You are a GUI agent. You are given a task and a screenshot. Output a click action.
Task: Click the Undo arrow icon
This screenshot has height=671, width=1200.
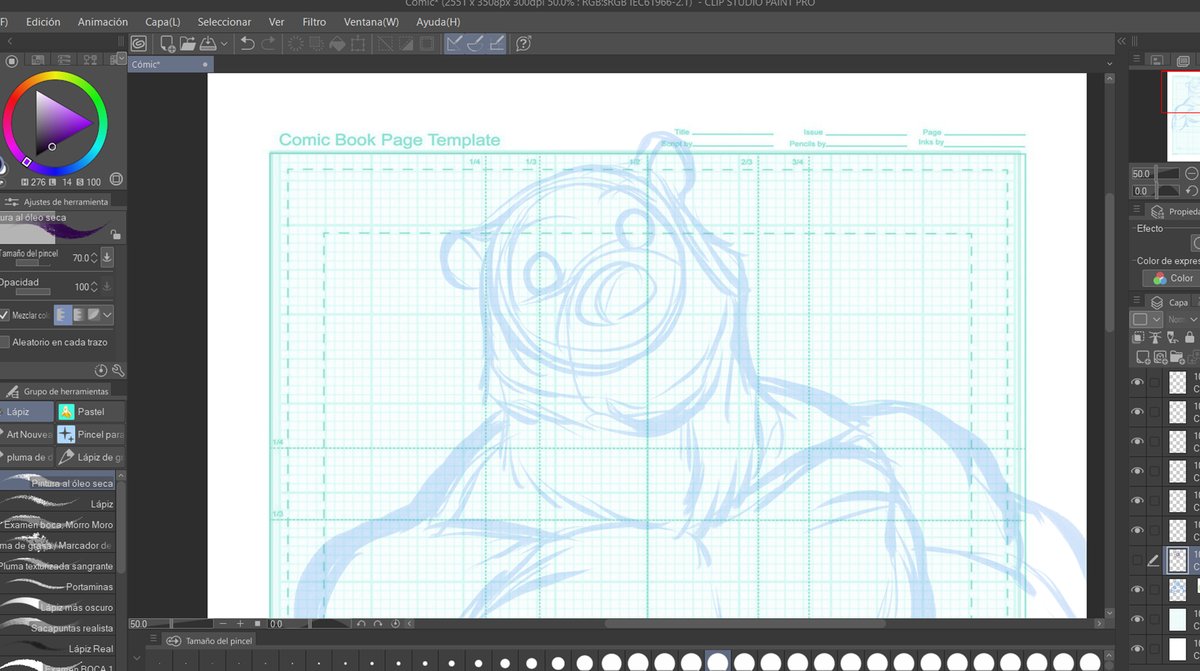247,43
